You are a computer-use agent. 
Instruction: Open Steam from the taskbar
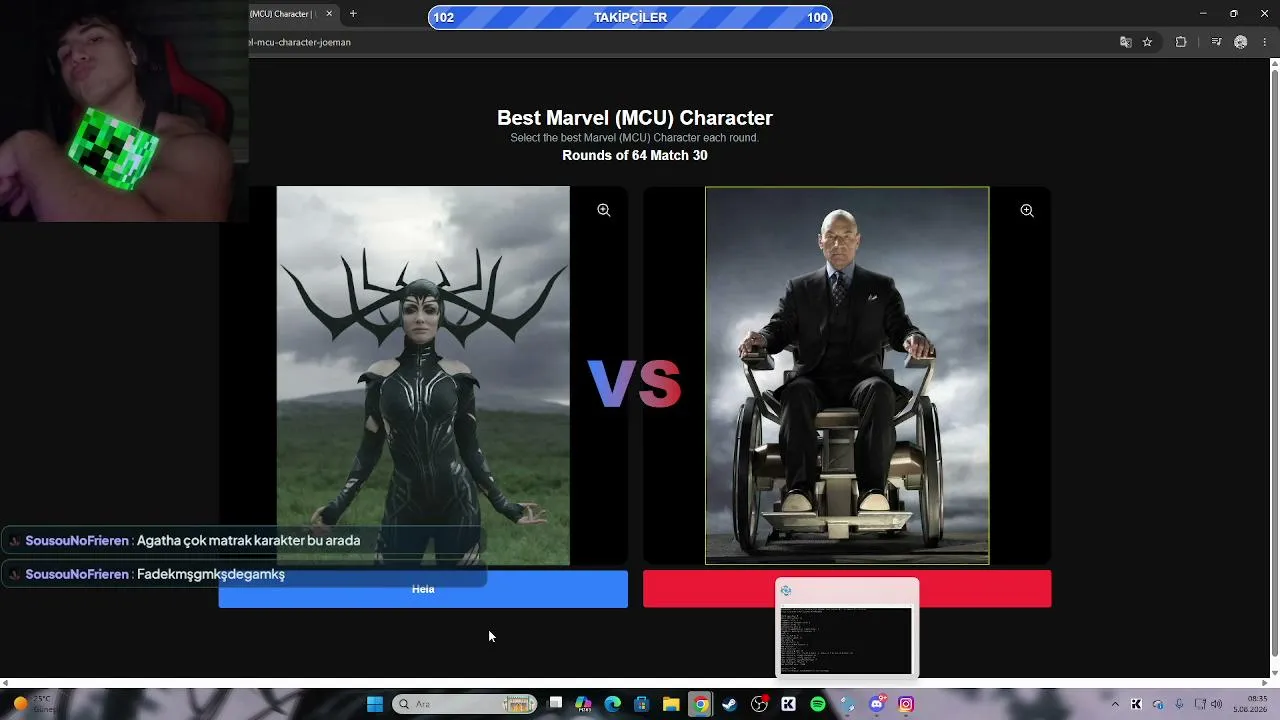730,704
